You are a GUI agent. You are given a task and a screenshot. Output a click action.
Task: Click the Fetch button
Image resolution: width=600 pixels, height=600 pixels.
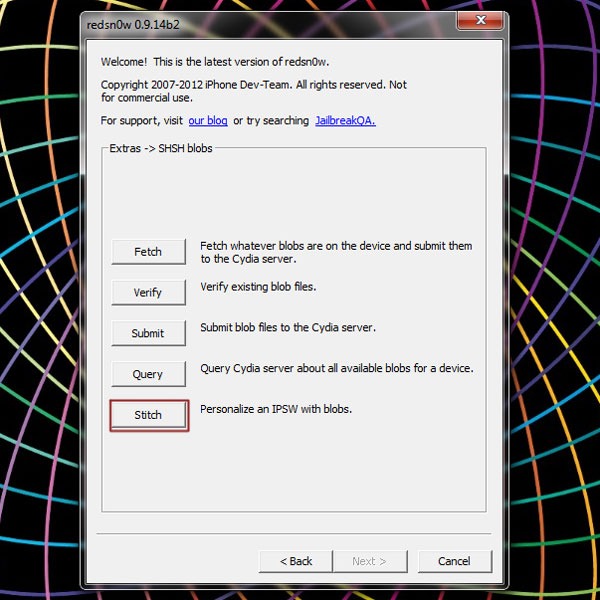point(148,251)
